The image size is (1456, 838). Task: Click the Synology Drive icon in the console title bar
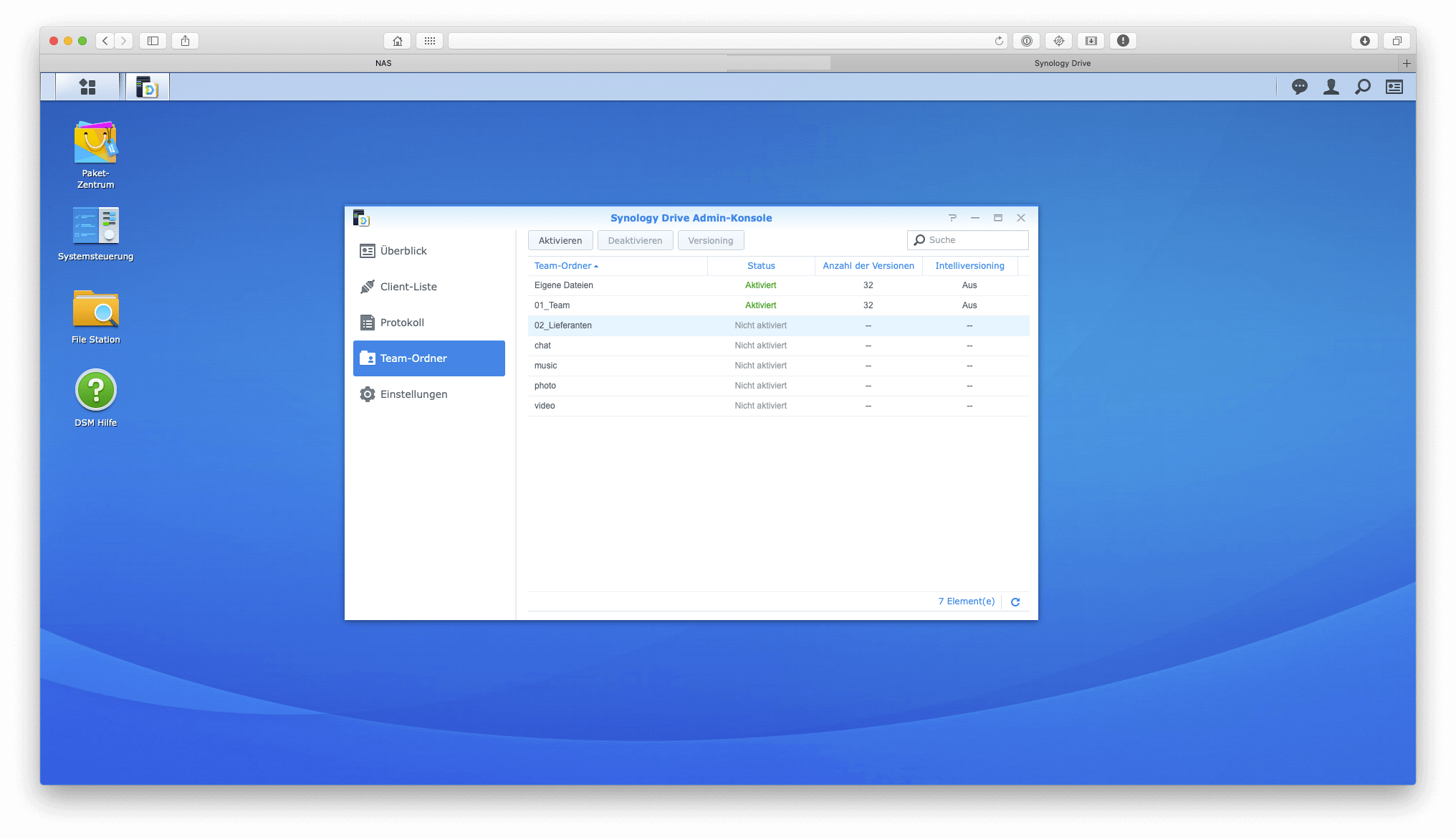pyautogui.click(x=361, y=218)
